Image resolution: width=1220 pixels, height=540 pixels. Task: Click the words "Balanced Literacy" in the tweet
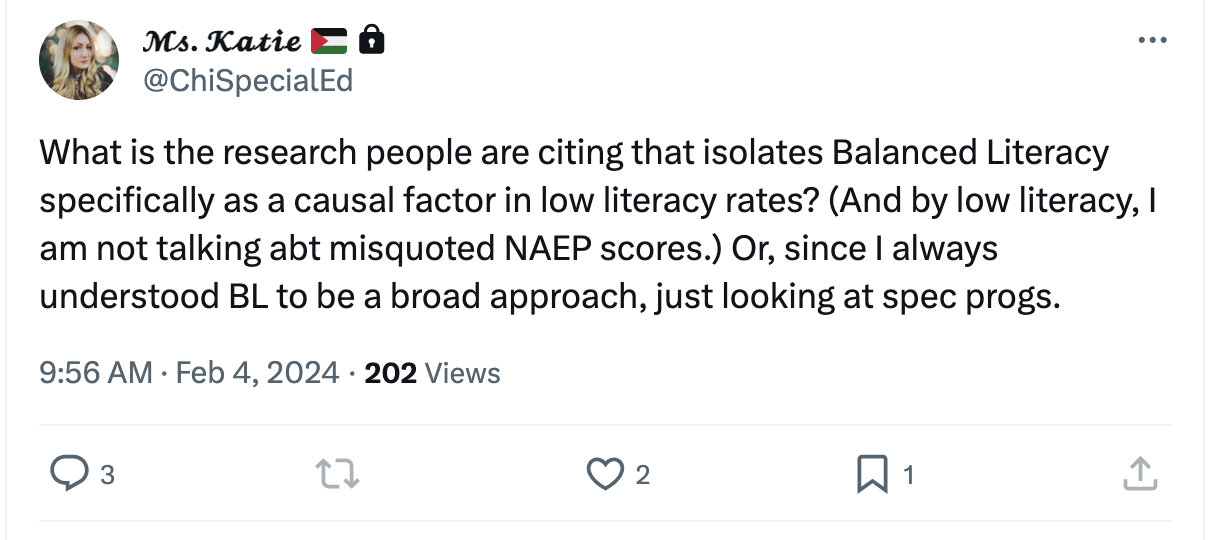click(x=969, y=153)
